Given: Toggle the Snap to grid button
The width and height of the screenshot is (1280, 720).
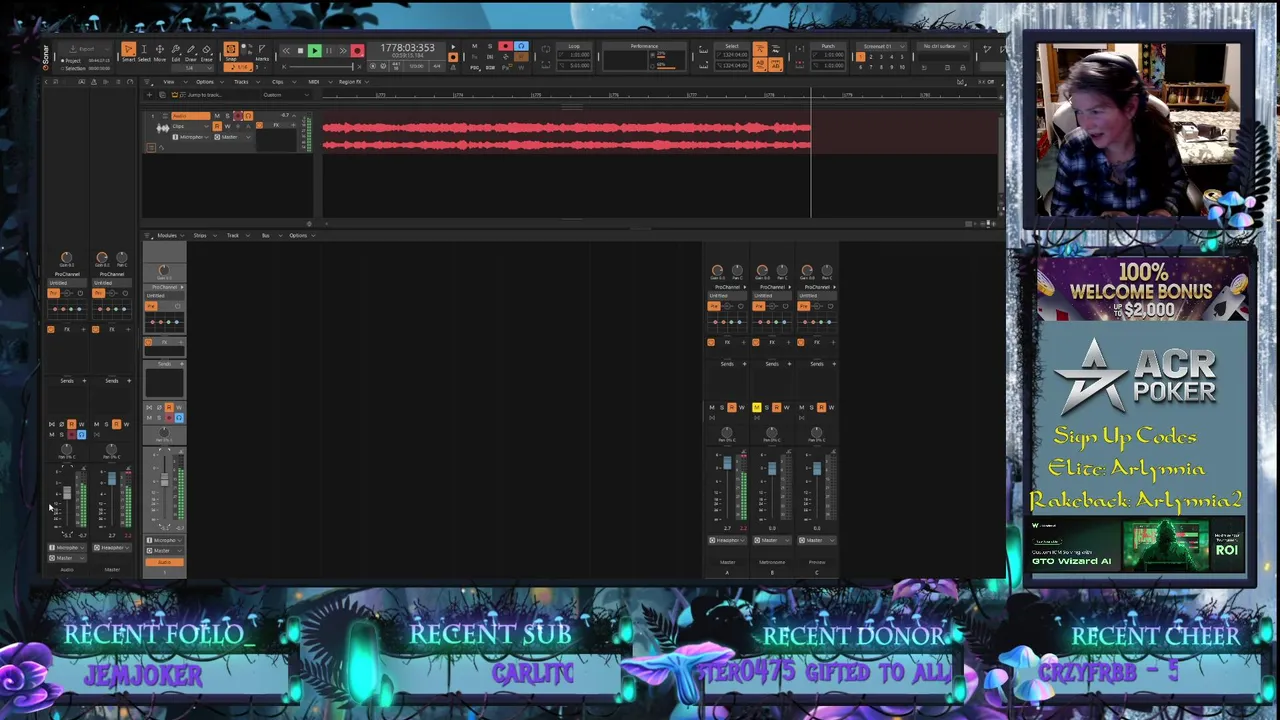Looking at the screenshot, I should point(231,49).
